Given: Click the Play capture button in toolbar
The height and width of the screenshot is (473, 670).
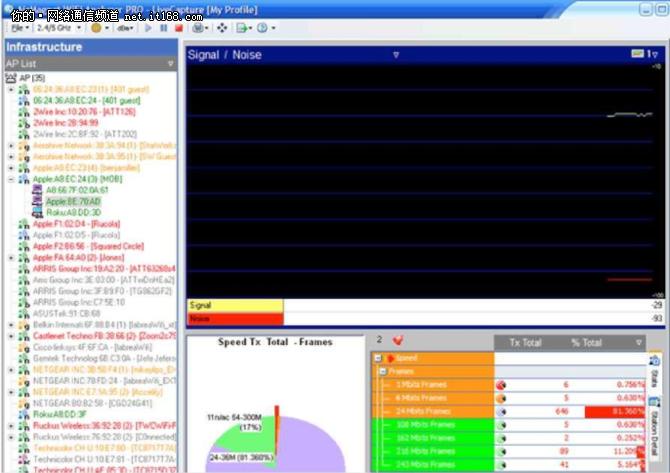Looking at the screenshot, I should (x=148, y=28).
